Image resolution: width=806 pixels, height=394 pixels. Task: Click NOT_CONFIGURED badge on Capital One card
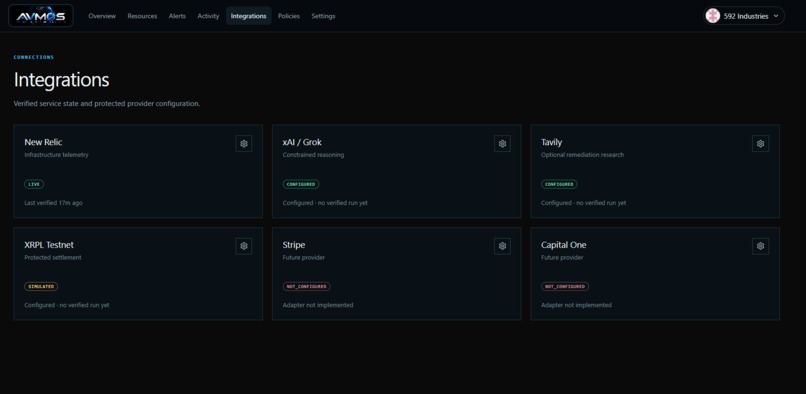pyautogui.click(x=565, y=286)
